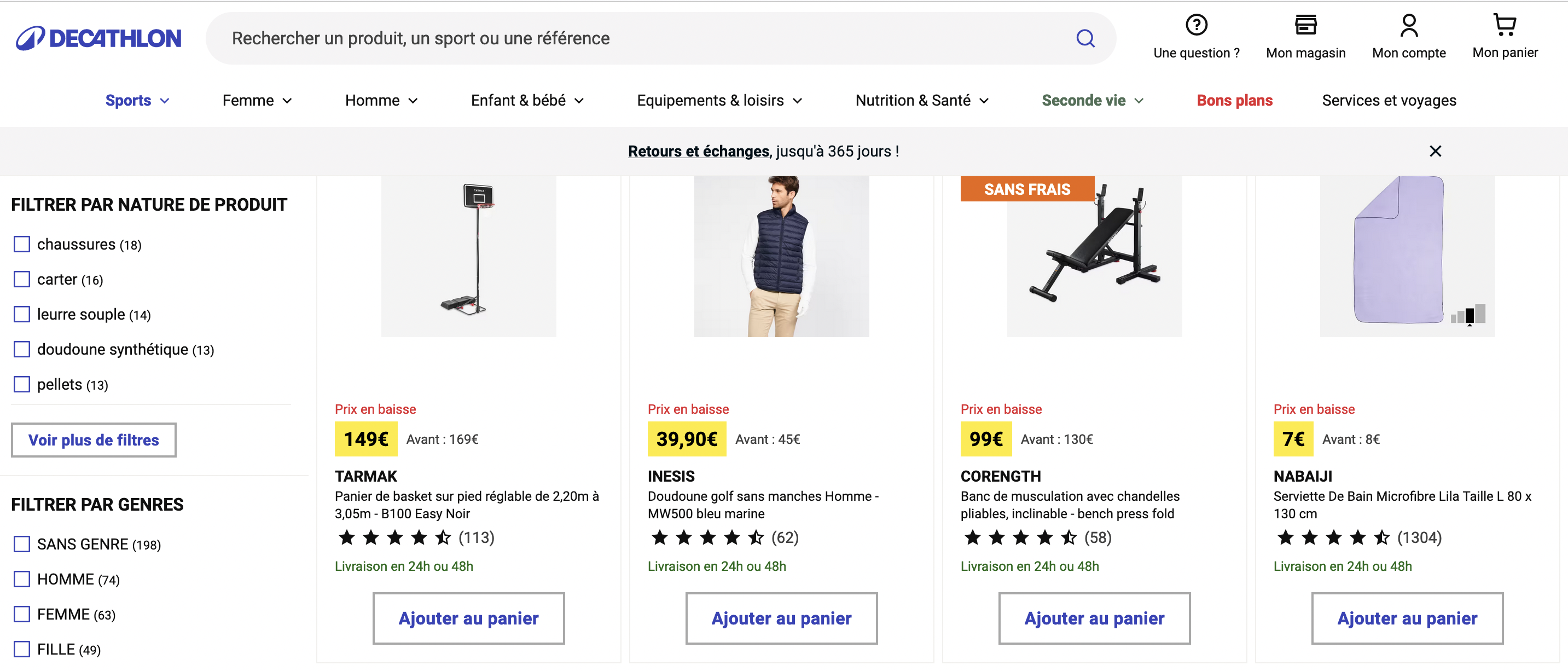Open Services et voyages menu item

click(1389, 101)
